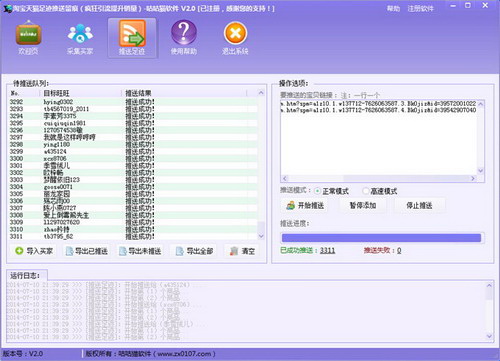Select row 3293 tb4567019_2011
Screen dimensions: 500x361
click(133, 109)
